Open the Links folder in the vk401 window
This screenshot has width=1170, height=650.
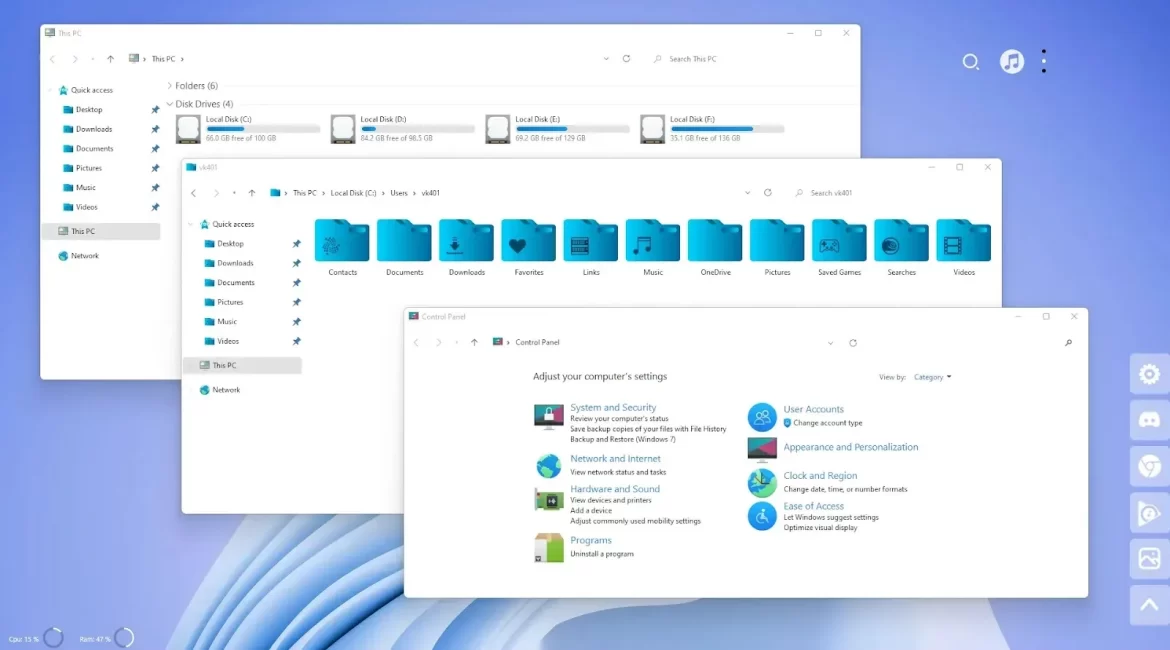tap(591, 248)
